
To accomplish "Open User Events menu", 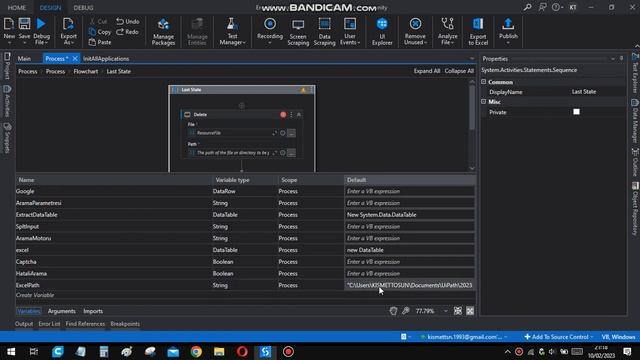I will pos(350,31).
